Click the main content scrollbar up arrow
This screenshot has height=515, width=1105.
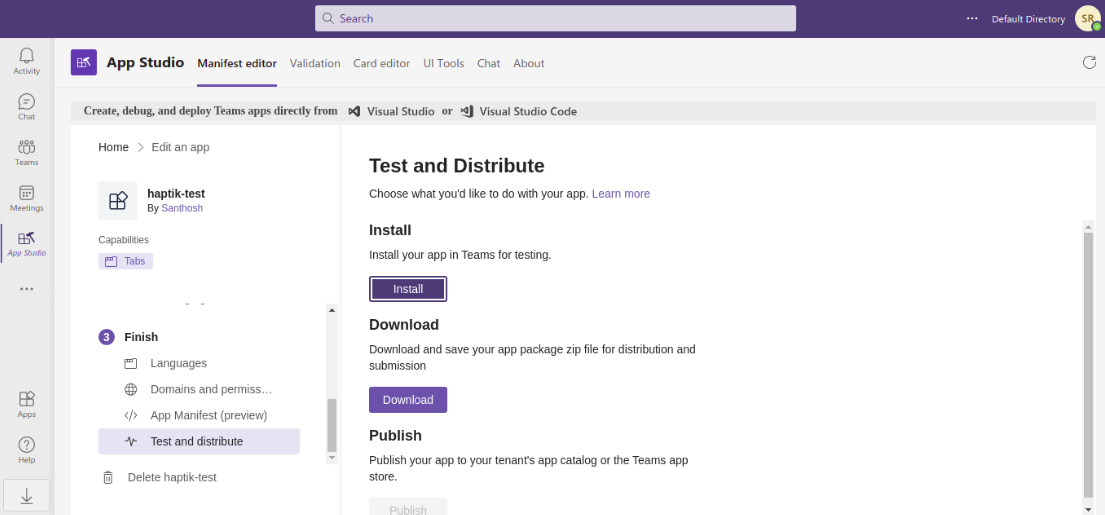[x=1088, y=226]
